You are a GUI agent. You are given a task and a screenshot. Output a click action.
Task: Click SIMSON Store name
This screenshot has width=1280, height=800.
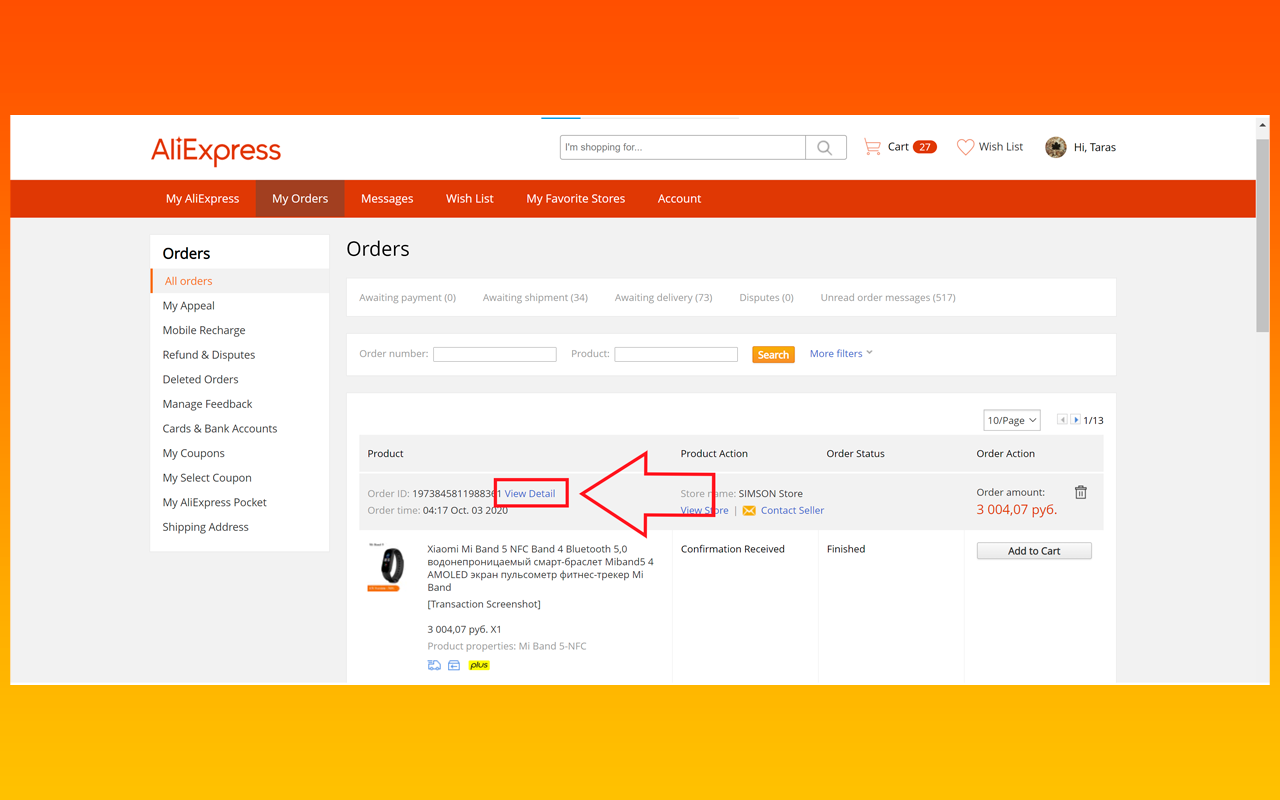(x=771, y=493)
